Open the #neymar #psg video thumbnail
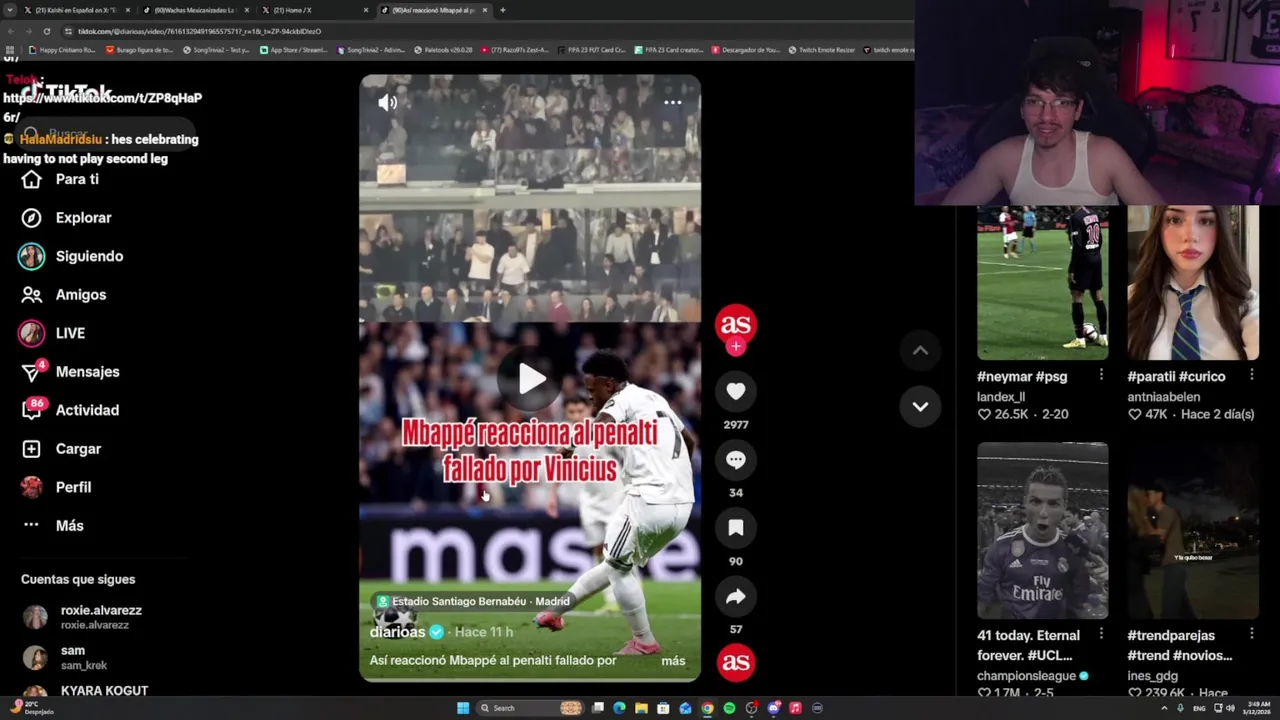The image size is (1280, 720). 1042,283
